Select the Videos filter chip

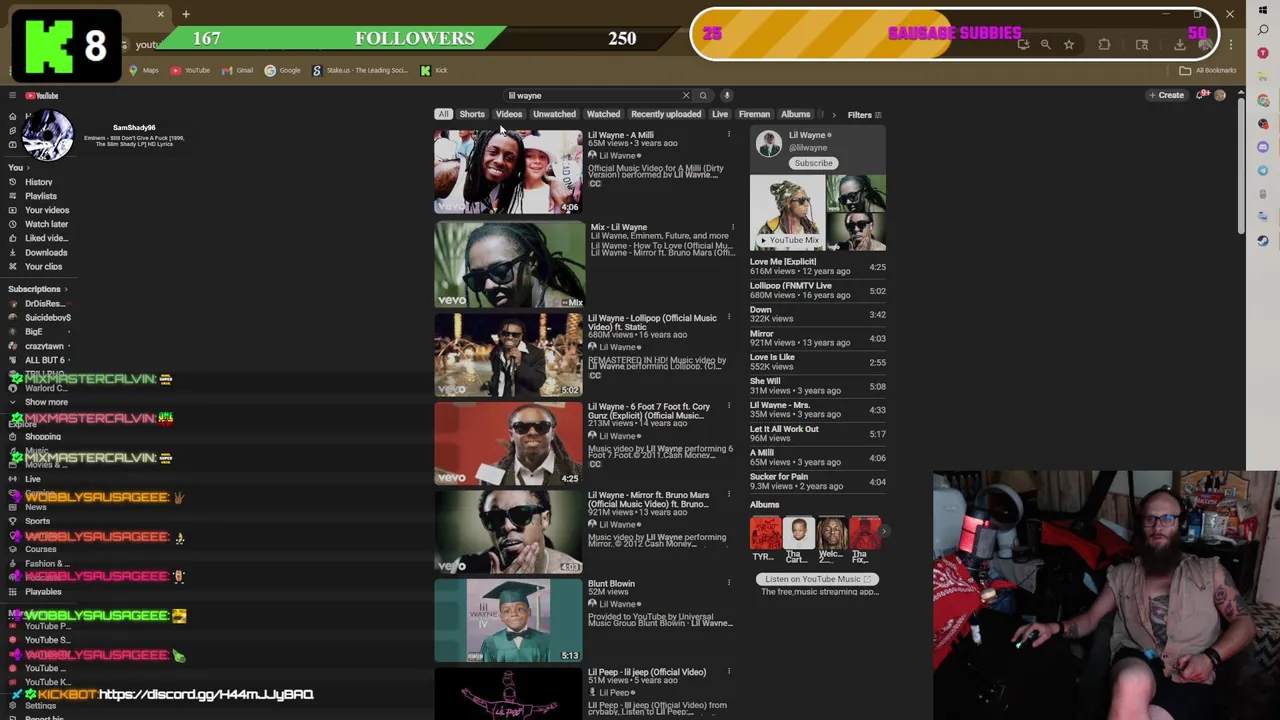(509, 115)
